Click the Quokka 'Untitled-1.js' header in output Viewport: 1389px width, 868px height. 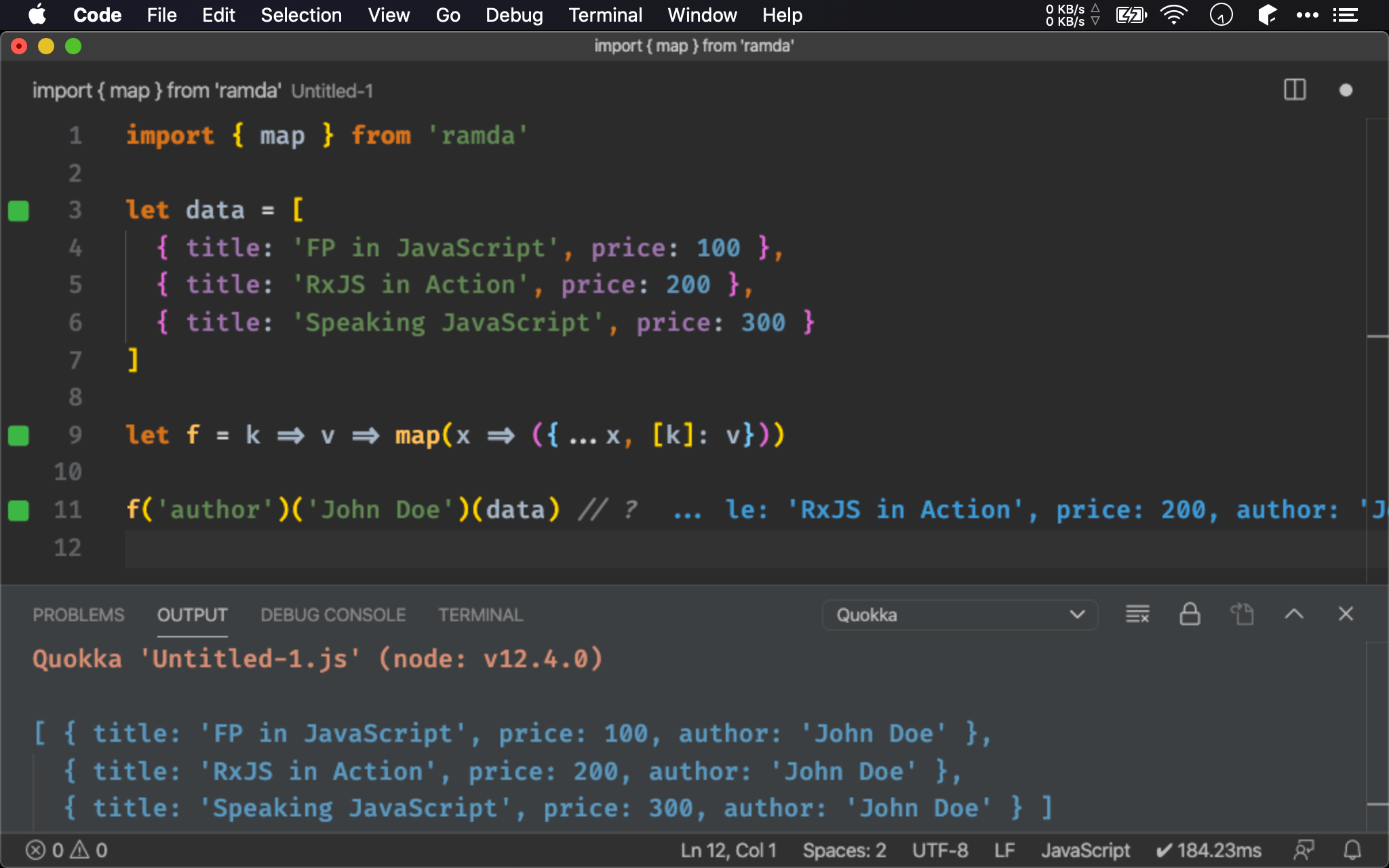click(317, 659)
